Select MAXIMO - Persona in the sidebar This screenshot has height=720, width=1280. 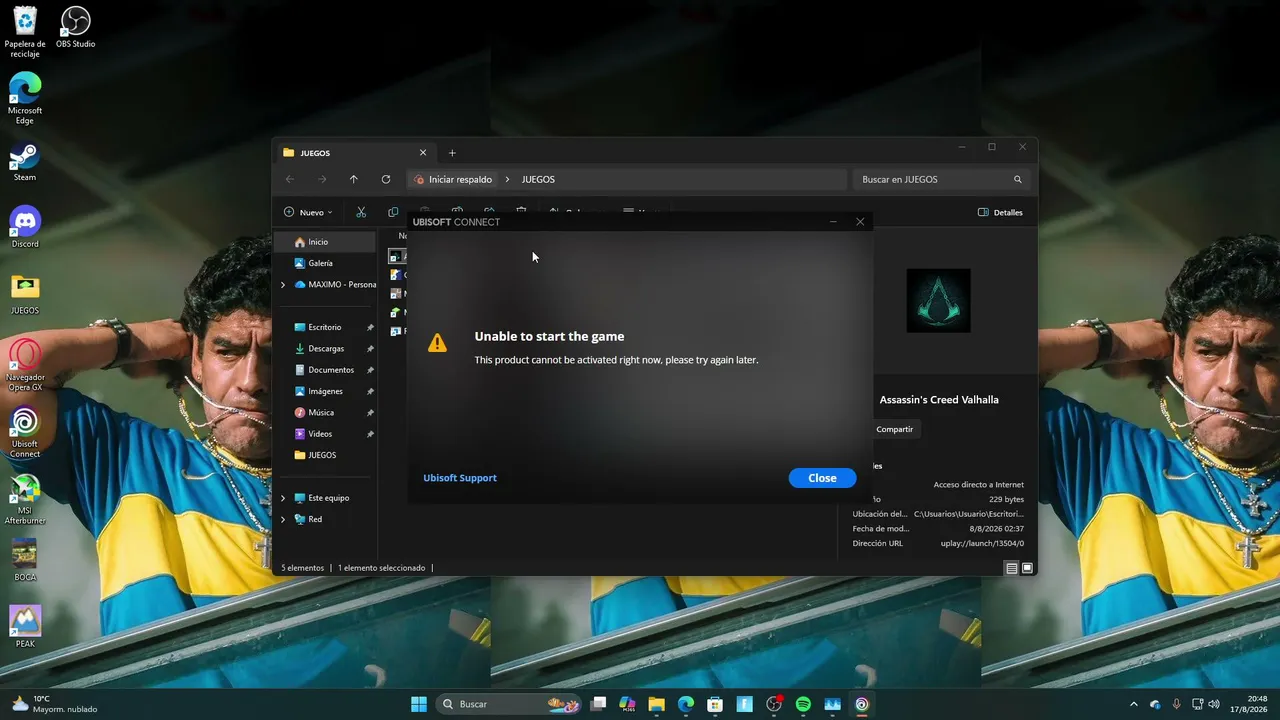click(x=334, y=285)
